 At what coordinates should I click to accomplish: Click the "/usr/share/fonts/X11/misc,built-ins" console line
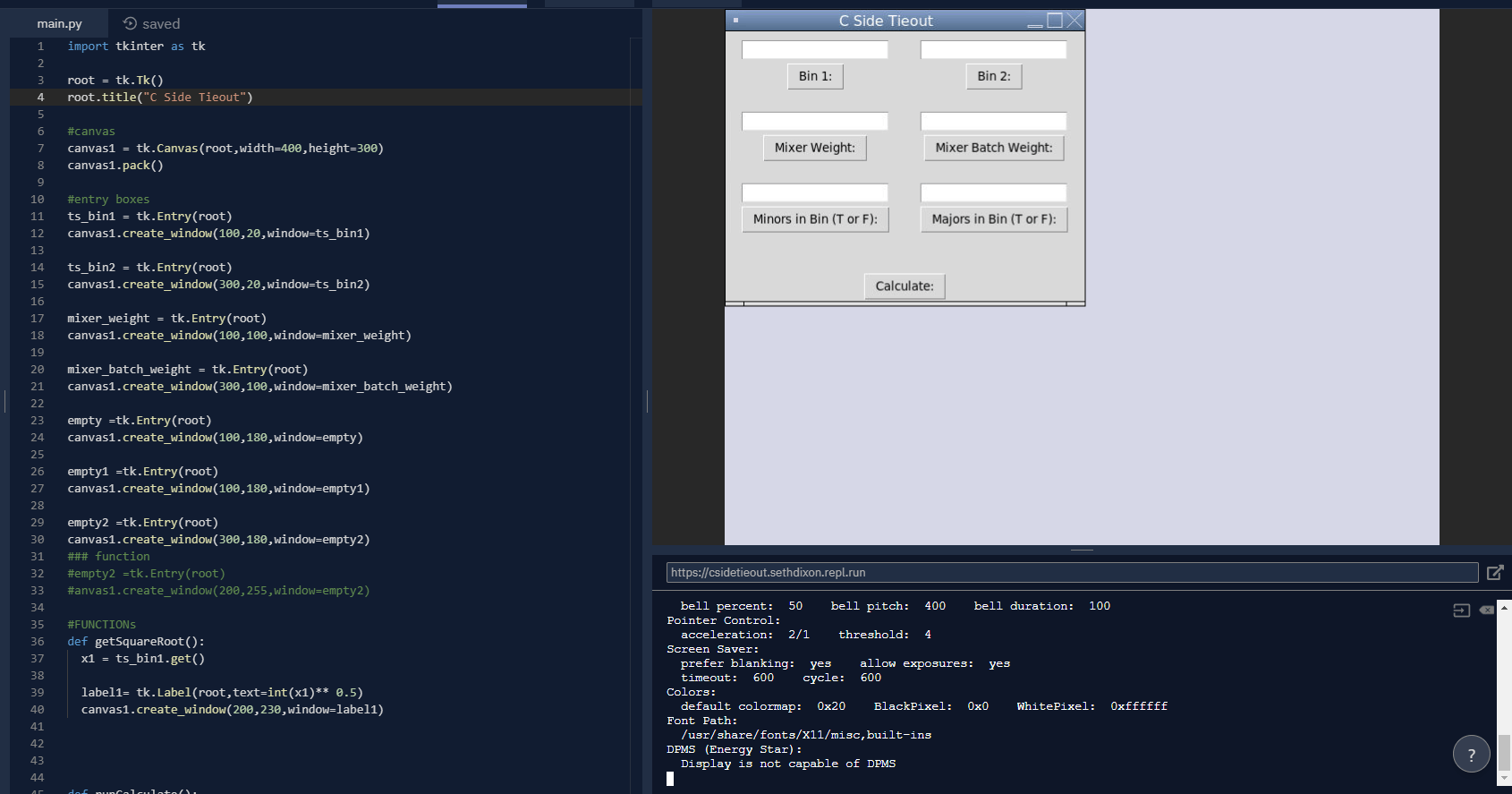click(x=806, y=735)
